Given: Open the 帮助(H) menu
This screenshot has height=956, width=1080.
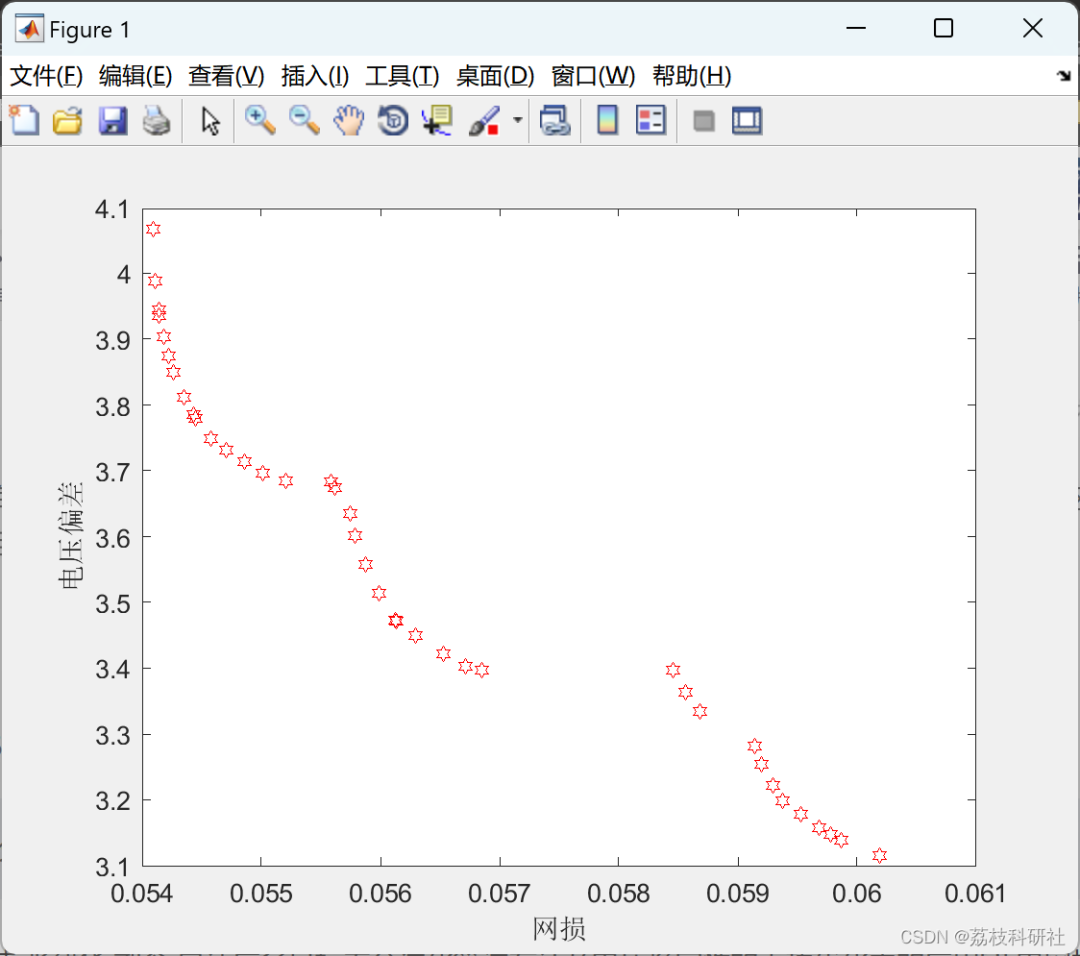Looking at the screenshot, I should click(692, 76).
